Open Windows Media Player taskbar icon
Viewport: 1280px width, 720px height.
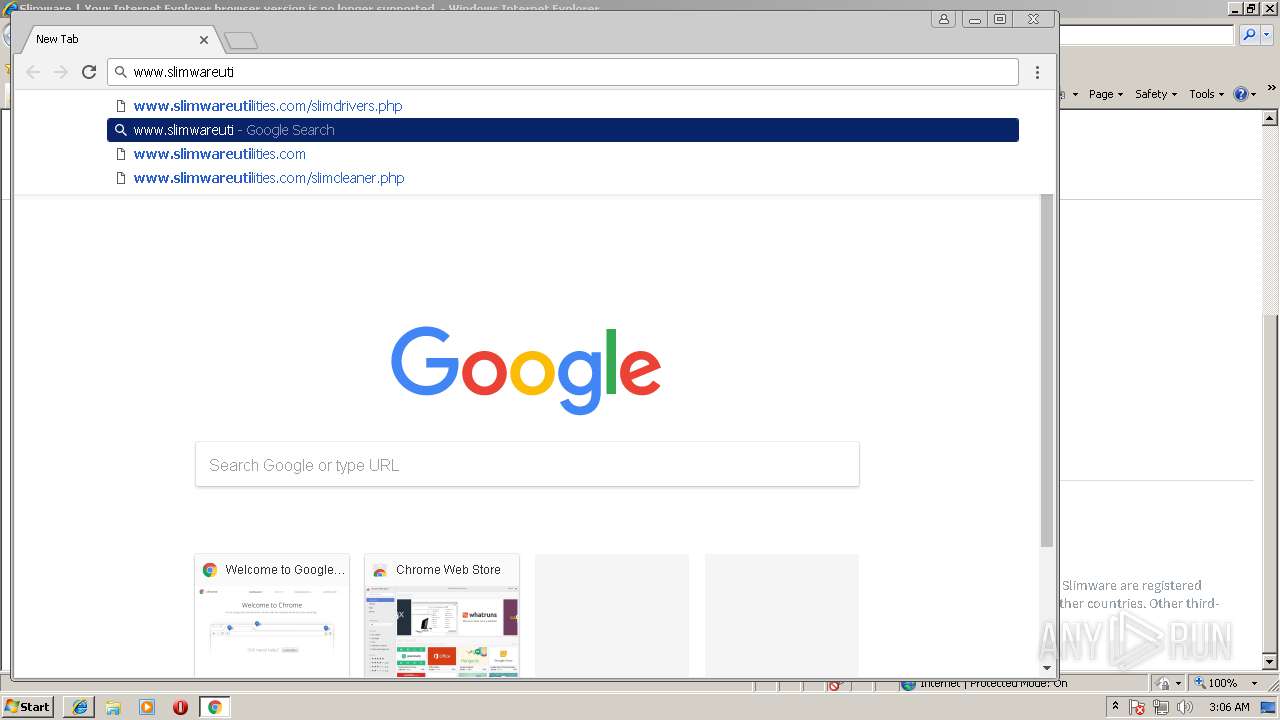pyautogui.click(x=147, y=707)
